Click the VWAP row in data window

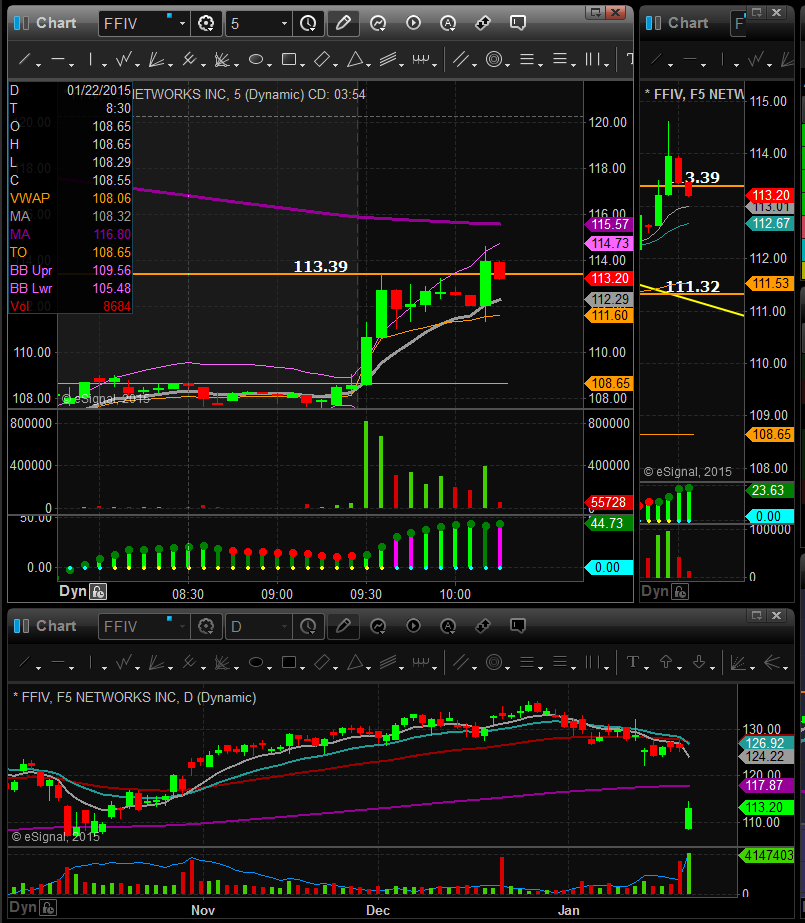pyautogui.click(x=70, y=198)
